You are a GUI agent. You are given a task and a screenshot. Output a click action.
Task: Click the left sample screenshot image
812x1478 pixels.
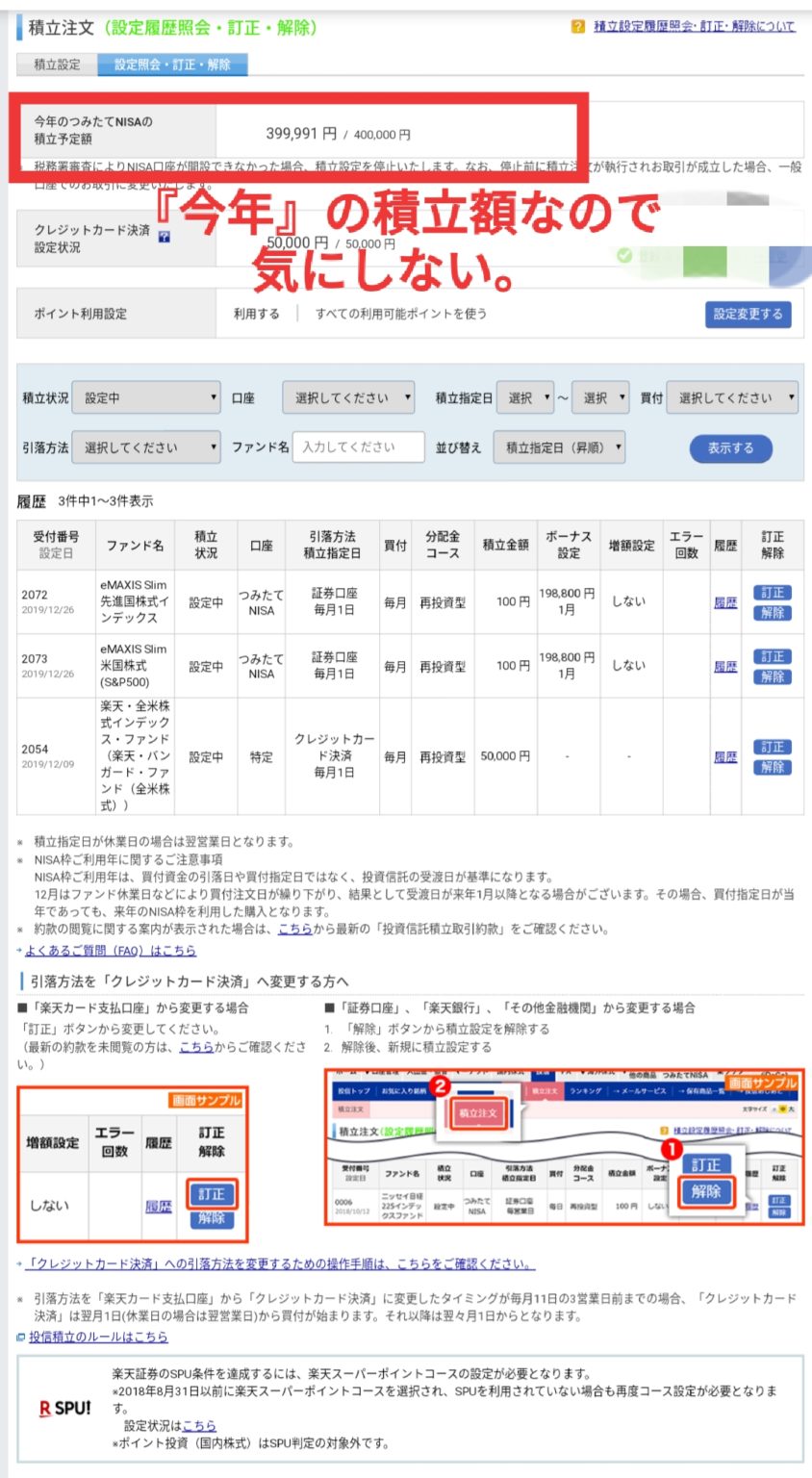coord(133,1164)
